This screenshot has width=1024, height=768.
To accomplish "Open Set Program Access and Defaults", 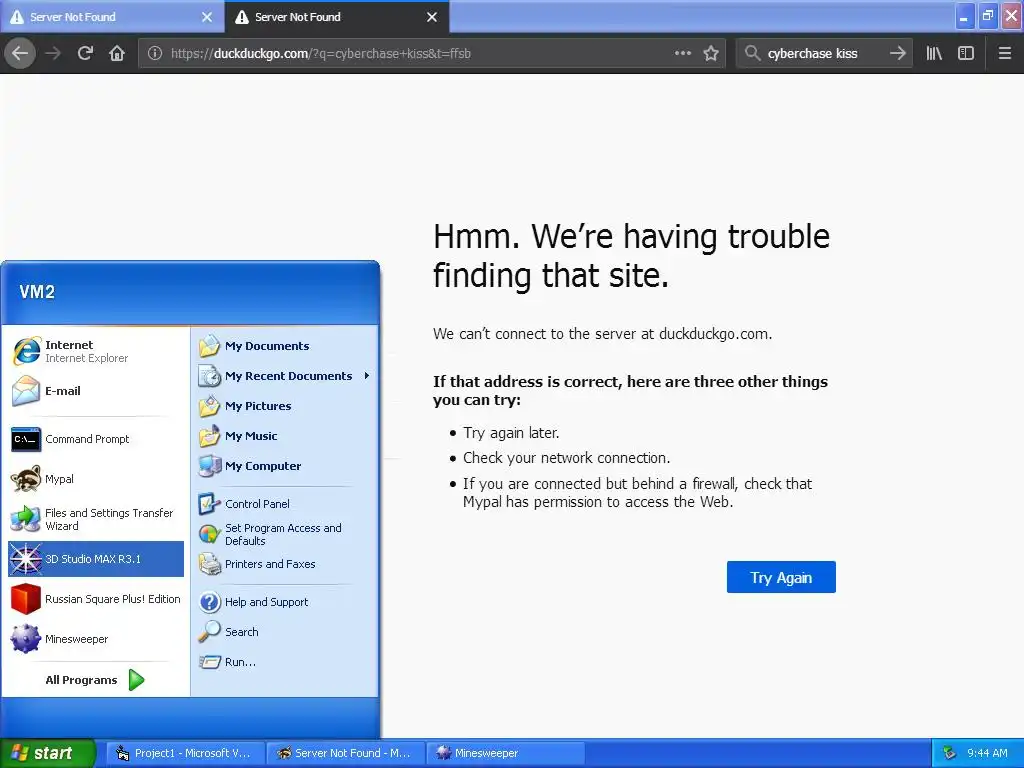I will (284, 534).
